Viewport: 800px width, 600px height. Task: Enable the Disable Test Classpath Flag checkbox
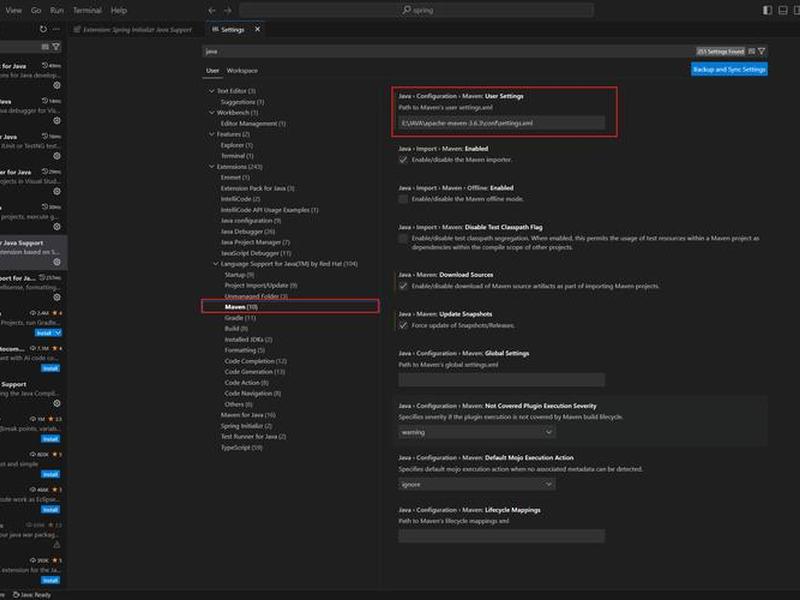403,238
